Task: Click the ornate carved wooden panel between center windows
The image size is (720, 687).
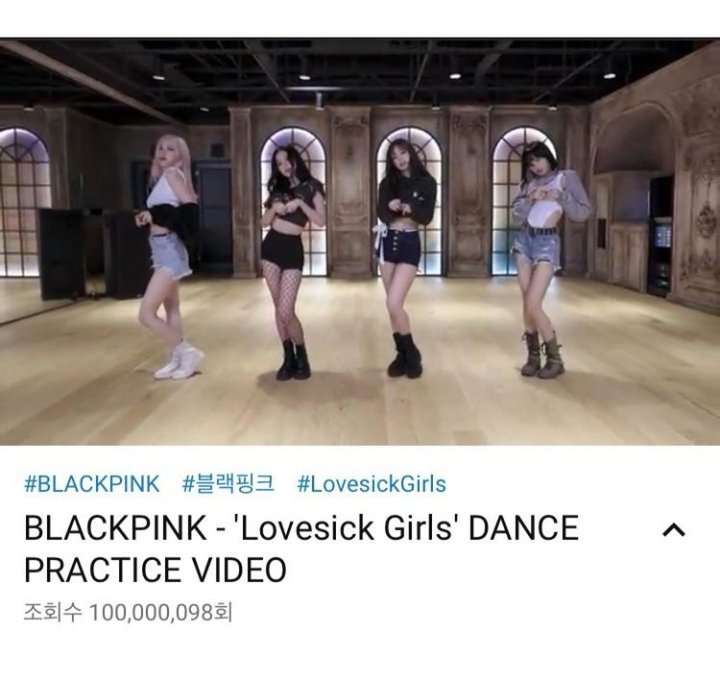Action: pyautogui.click(x=351, y=193)
